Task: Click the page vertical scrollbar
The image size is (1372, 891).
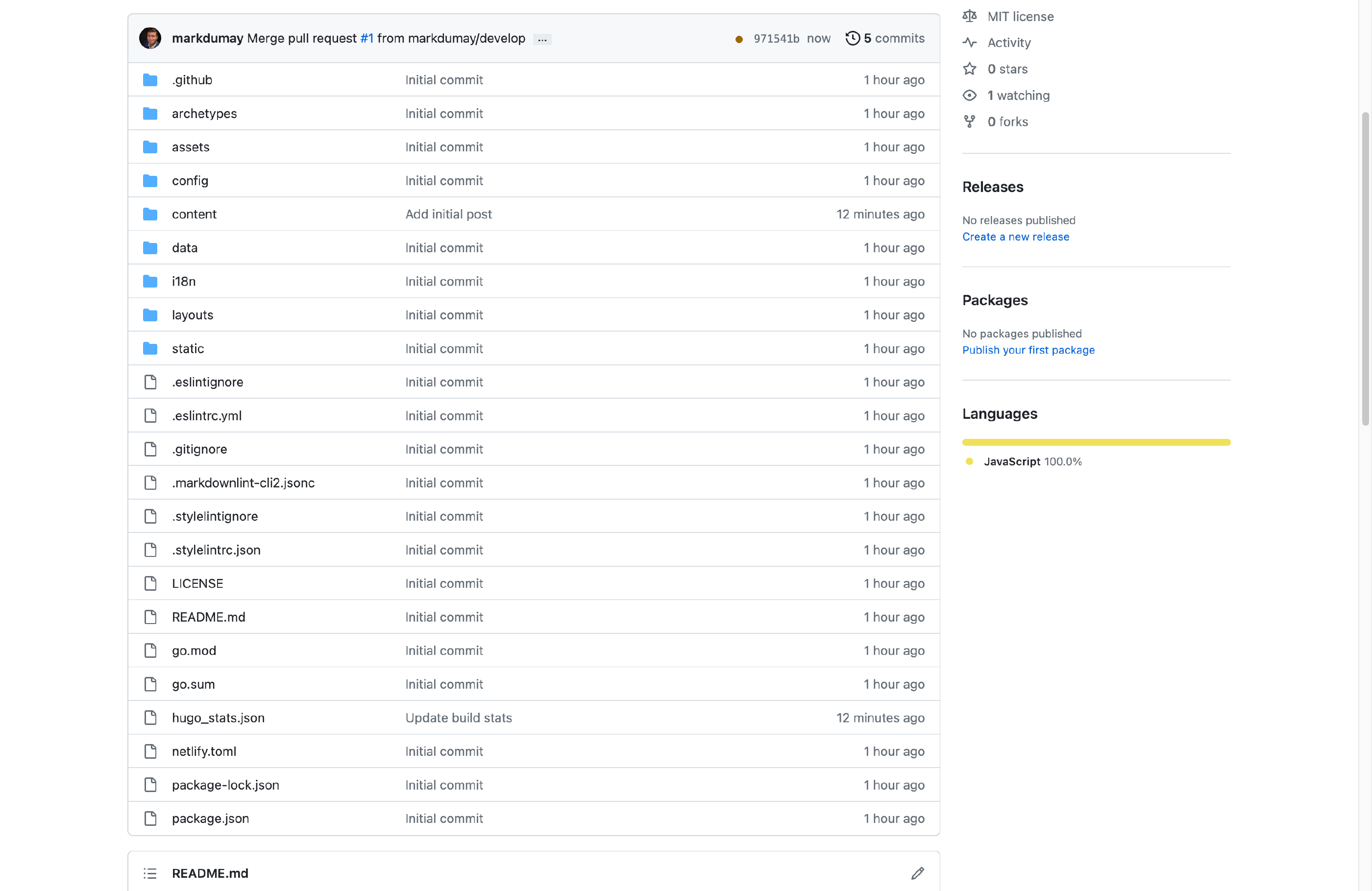Action: pyautogui.click(x=1365, y=268)
